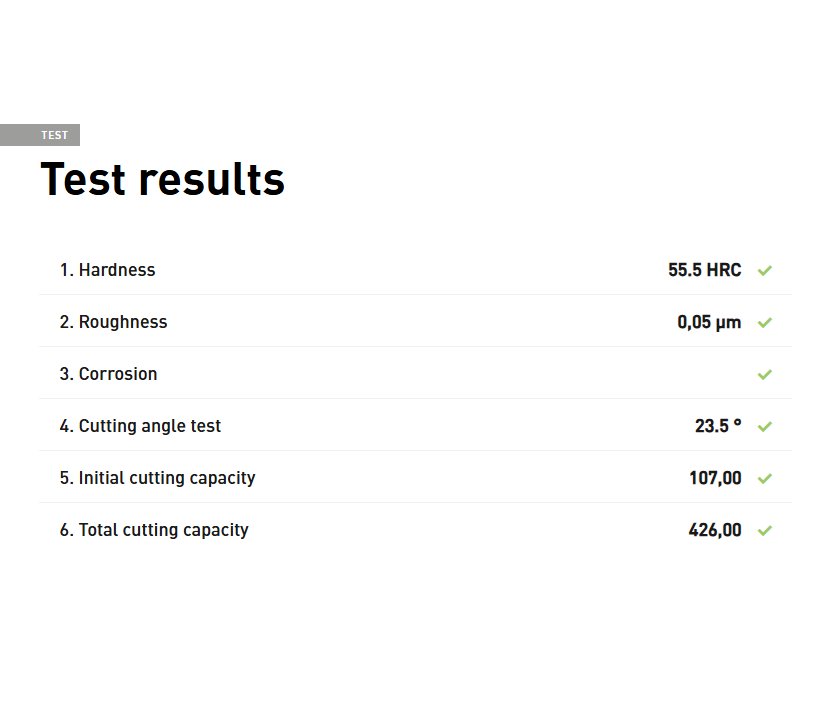Click the 426,00 total capacity value
Image resolution: width=837 pixels, height=708 pixels.
(715, 530)
